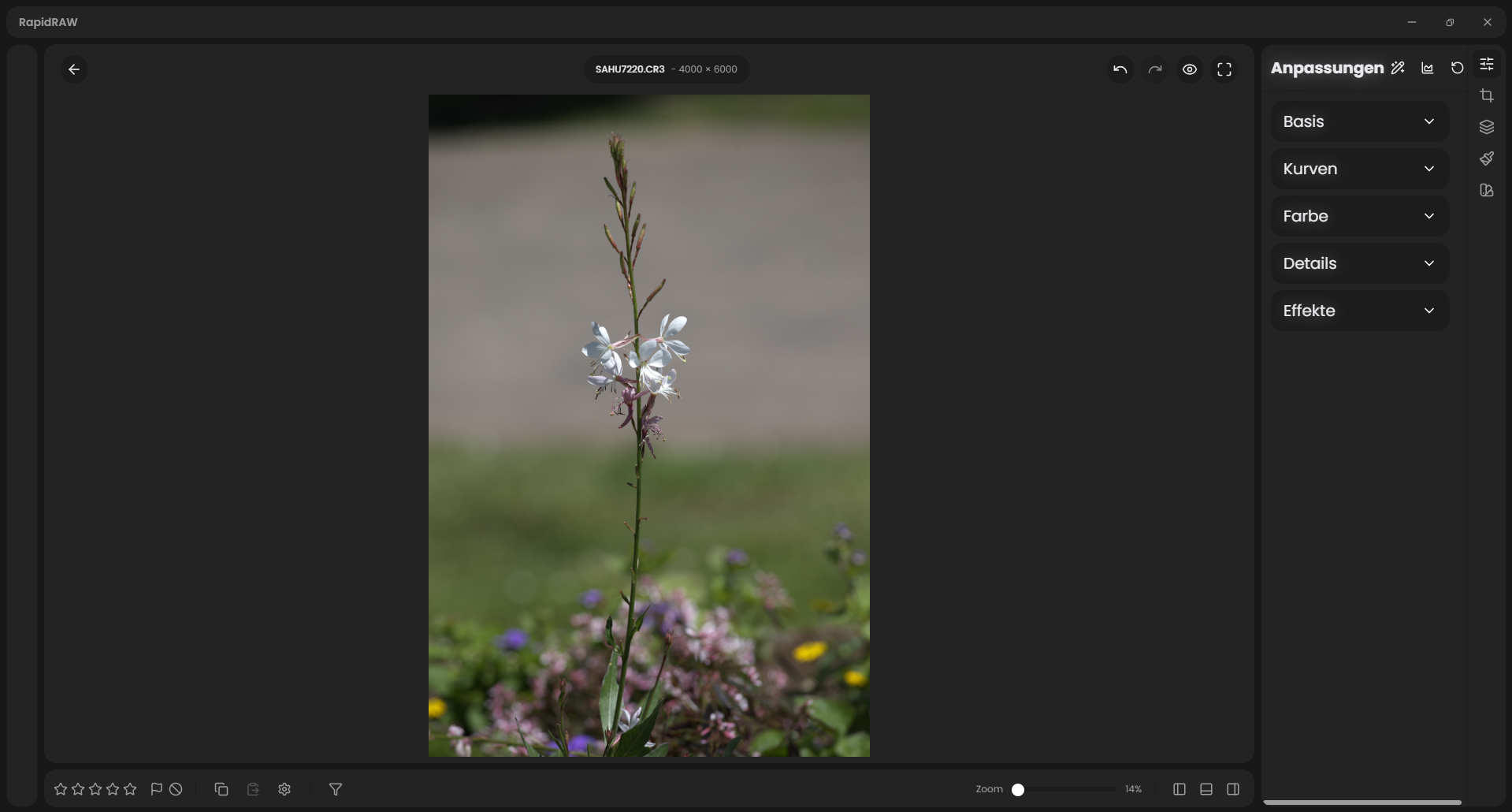Image resolution: width=1512 pixels, height=812 pixels.
Task: Reset all adjustments icon
Action: 1457,68
